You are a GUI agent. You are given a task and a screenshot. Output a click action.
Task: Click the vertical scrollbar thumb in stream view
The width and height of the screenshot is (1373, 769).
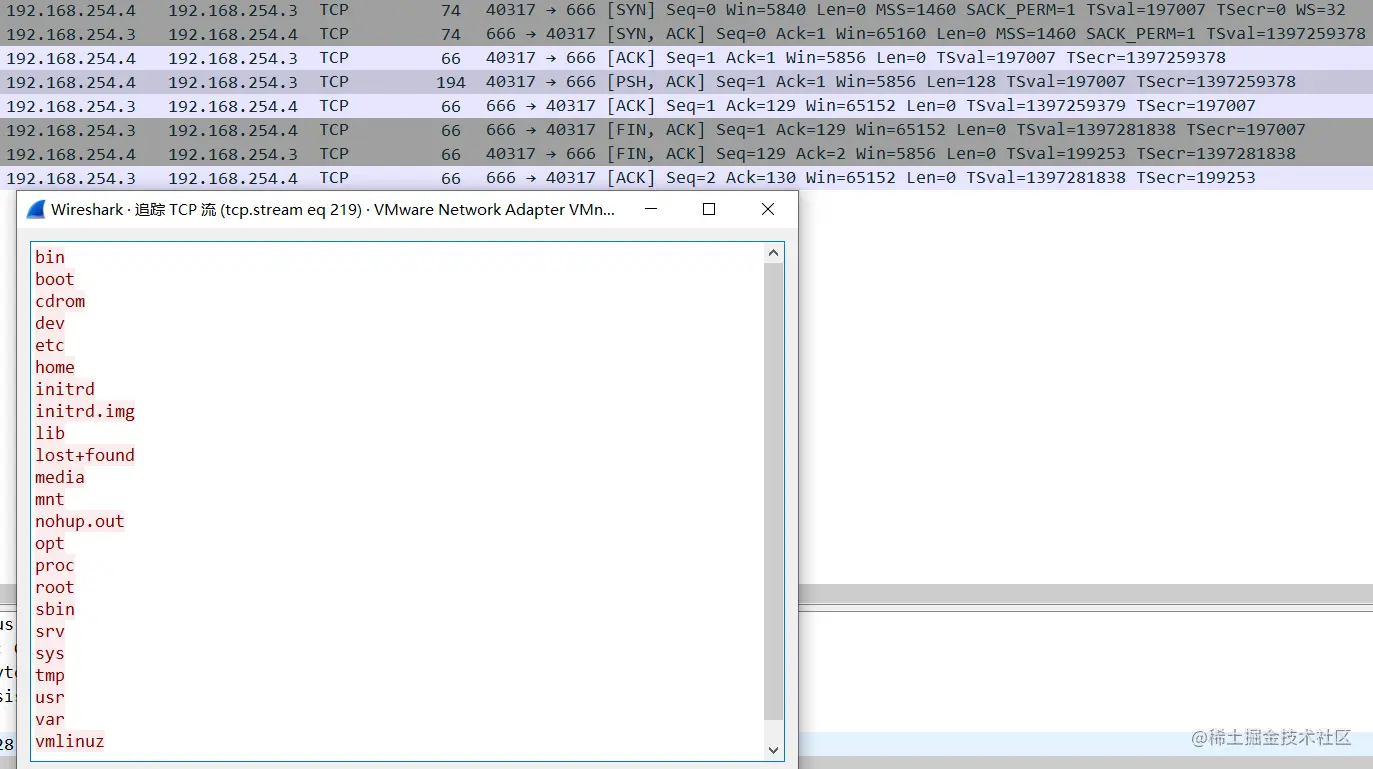click(773, 491)
